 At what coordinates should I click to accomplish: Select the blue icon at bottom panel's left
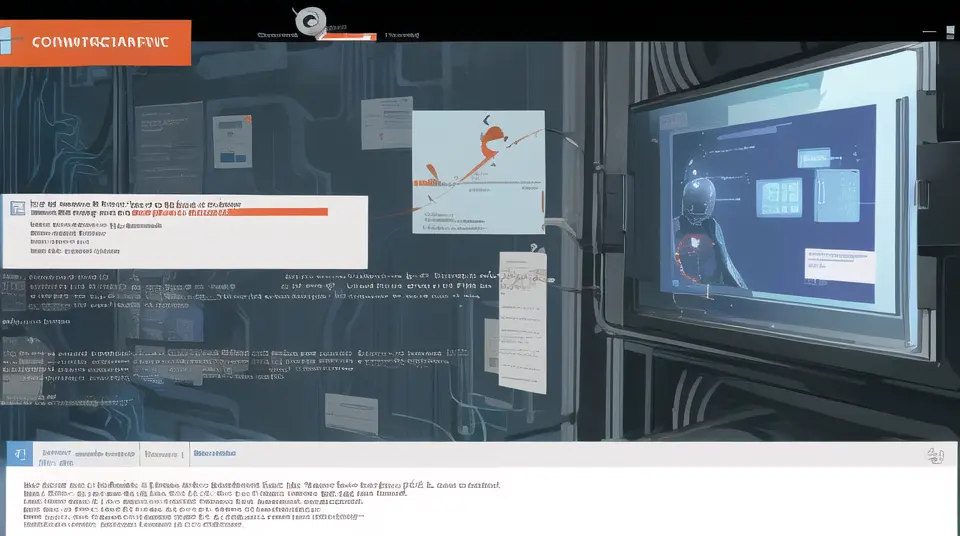pyautogui.click(x=19, y=455)
